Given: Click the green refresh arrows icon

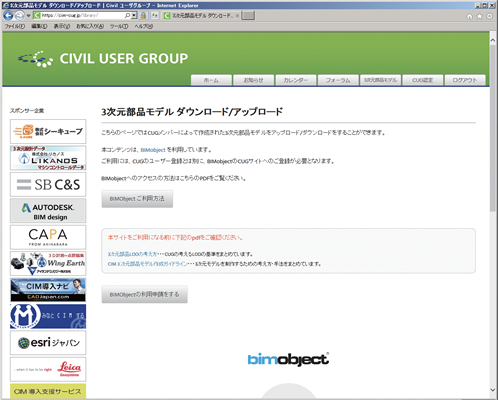Looking at the screenshot, I should click(155, 15).
